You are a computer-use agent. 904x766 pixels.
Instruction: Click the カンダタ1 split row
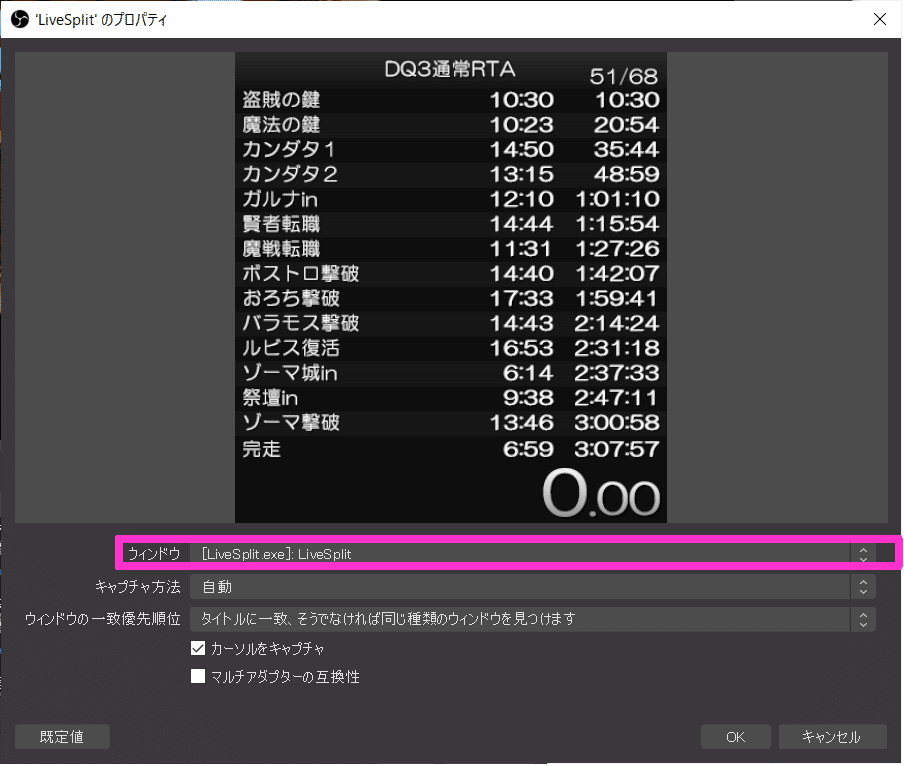tap(451, 149)
